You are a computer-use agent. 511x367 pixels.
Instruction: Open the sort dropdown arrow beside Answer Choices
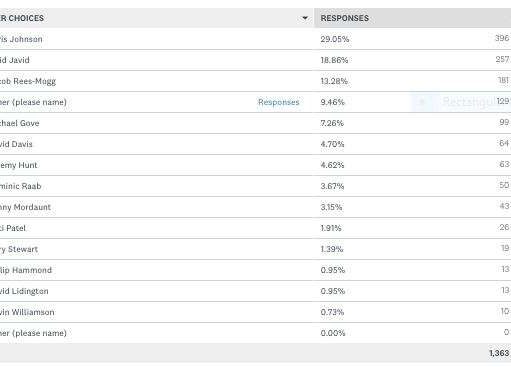point(305,18)
